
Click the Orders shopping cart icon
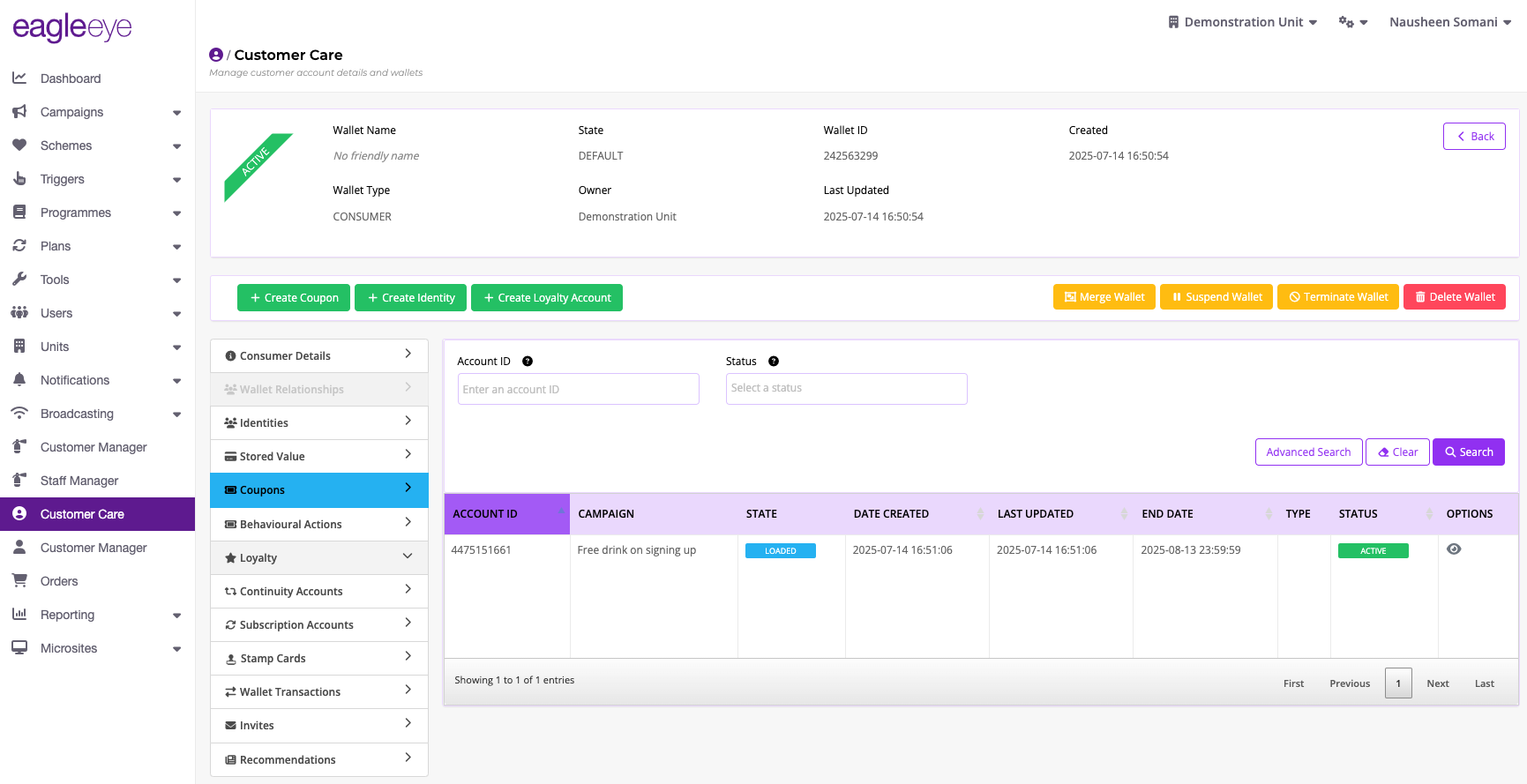pyautogui.click(x=19, y=581)
